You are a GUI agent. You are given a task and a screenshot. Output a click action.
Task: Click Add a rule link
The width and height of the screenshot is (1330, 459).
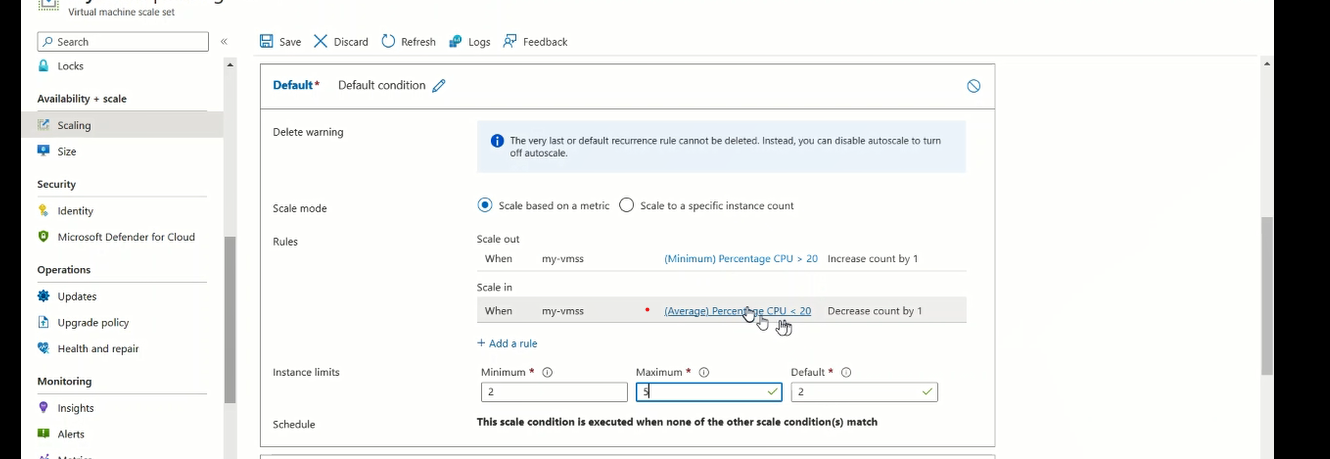[x=507, y=344]
